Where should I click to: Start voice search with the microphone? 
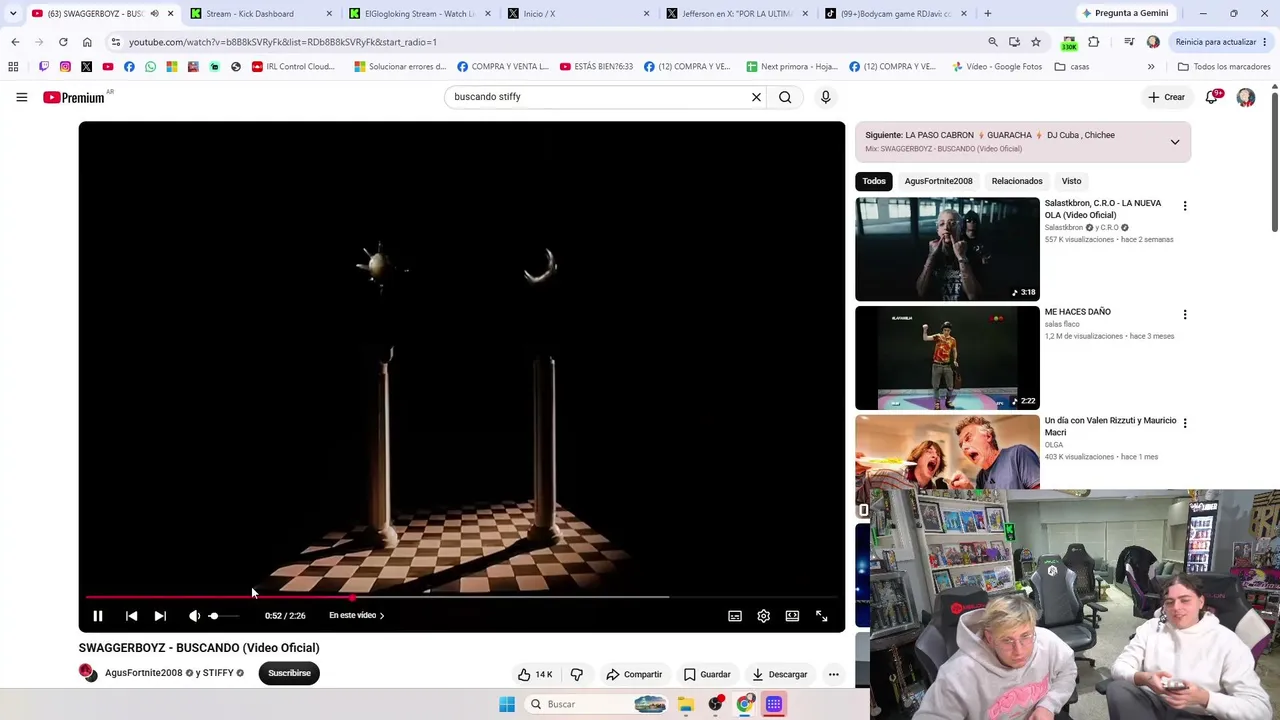coord(825,97)
